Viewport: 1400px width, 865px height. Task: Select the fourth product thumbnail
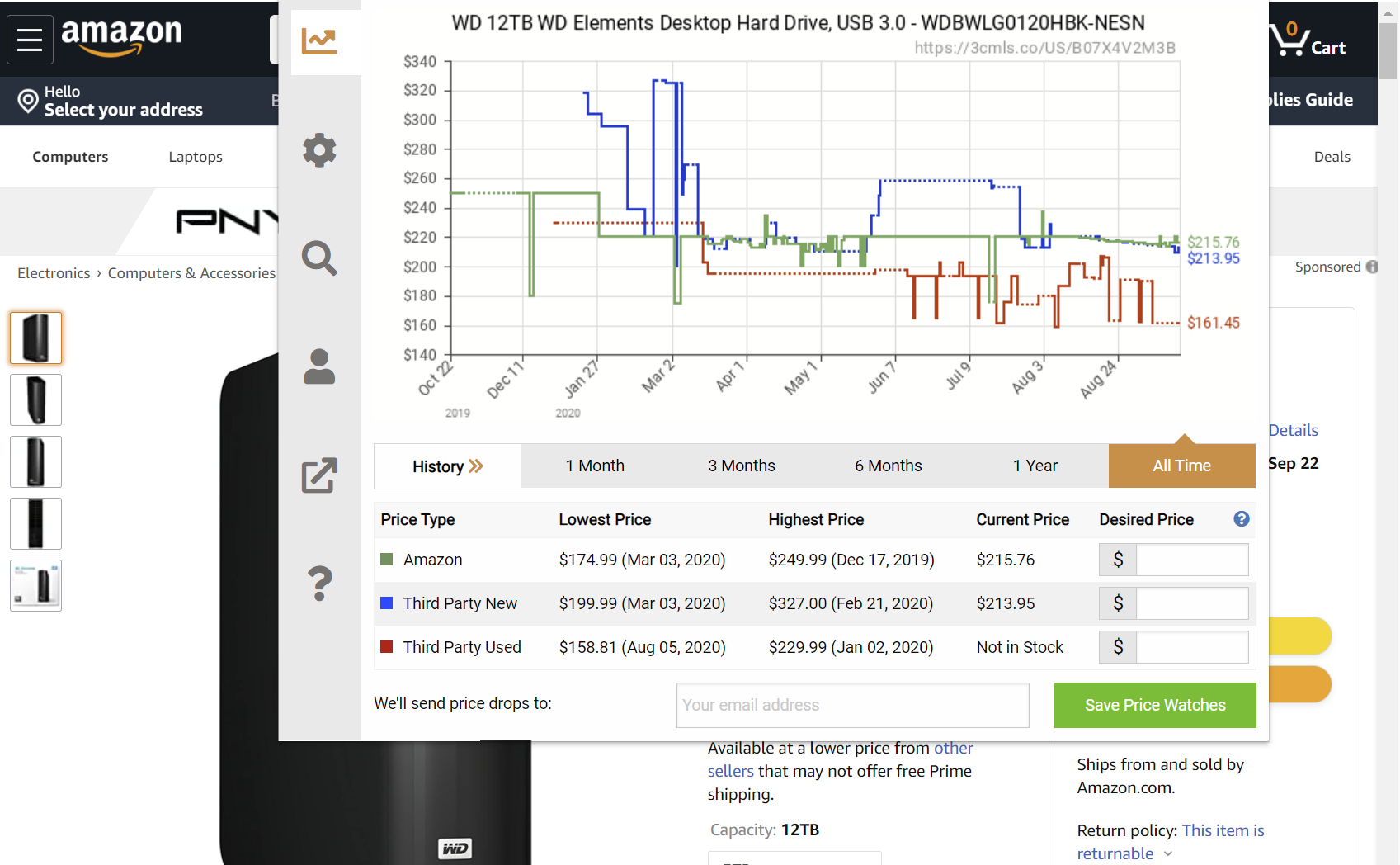click(35, 523)
